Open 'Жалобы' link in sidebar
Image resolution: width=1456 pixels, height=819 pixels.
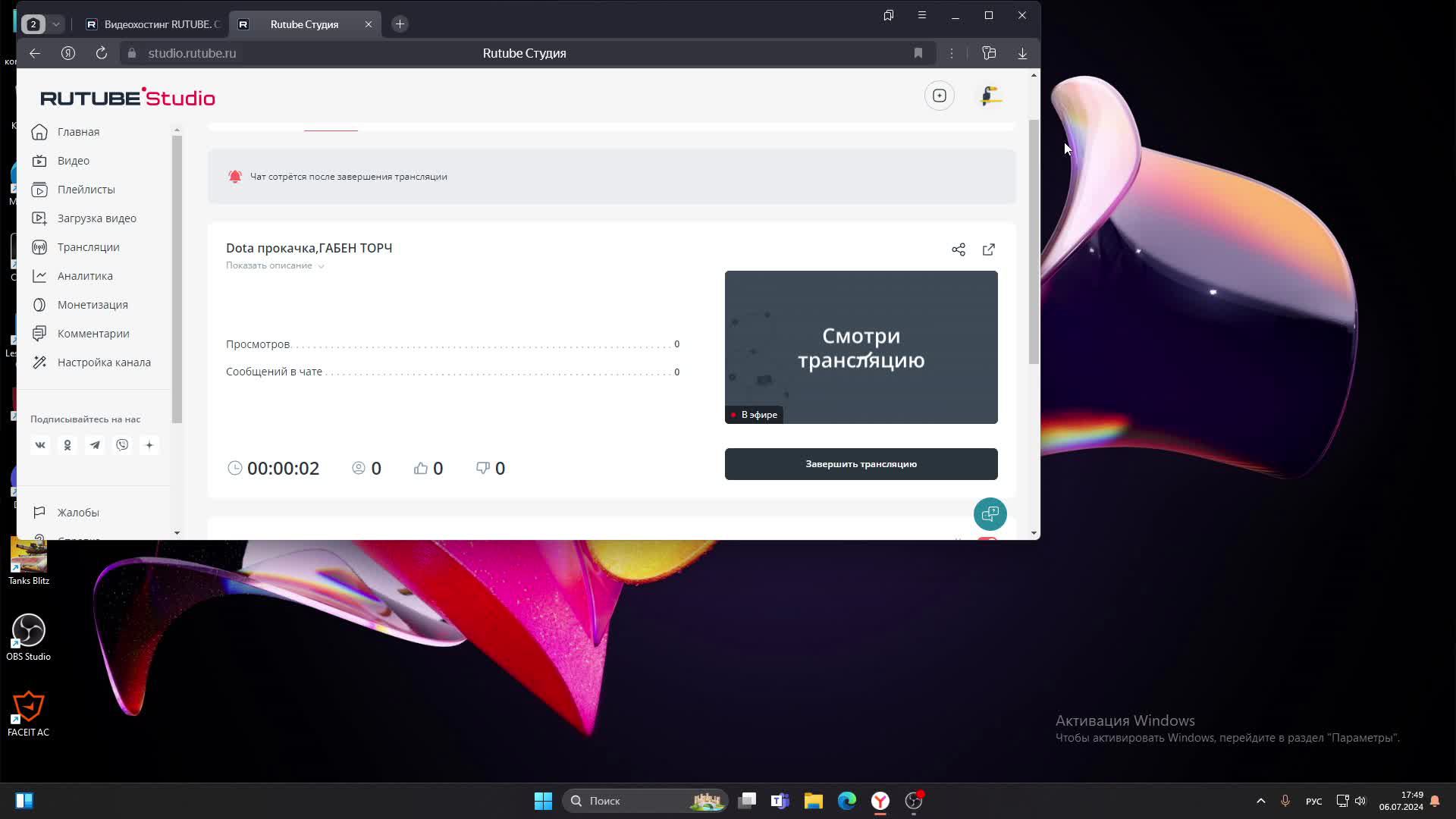(x=78, y=513)
